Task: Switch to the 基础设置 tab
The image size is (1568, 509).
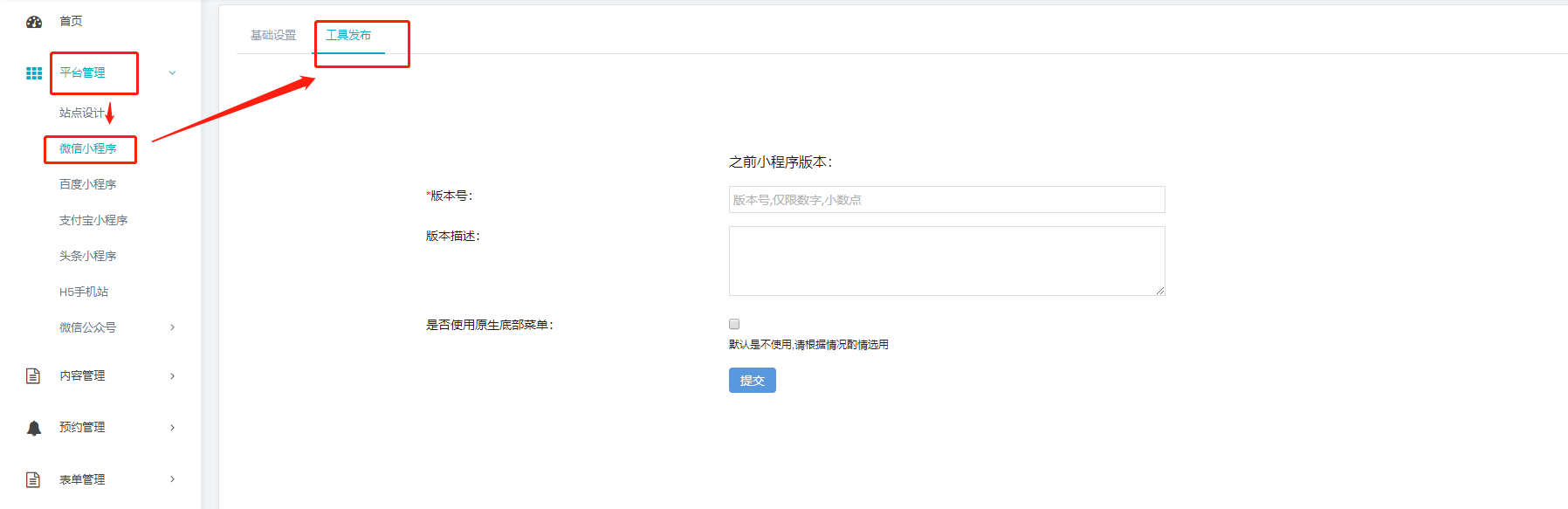Action: coord(273,35)
